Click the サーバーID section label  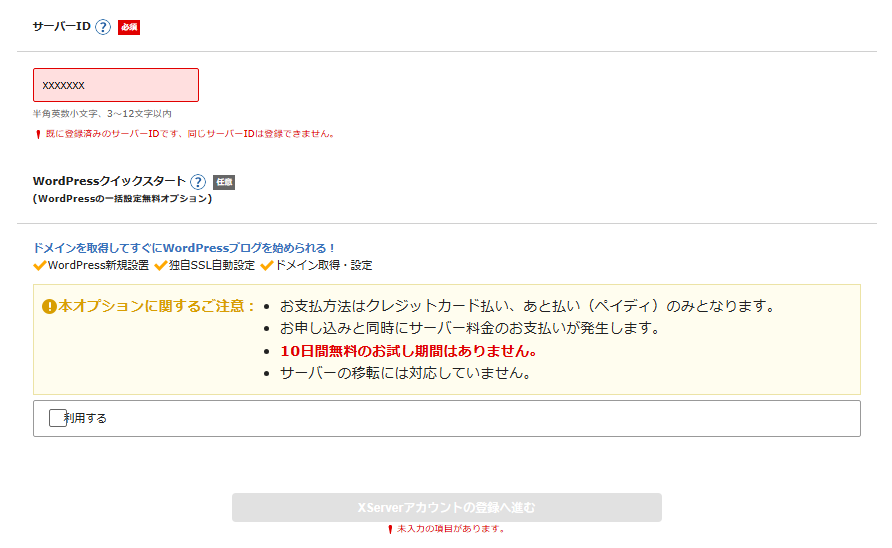pos(62,26)
